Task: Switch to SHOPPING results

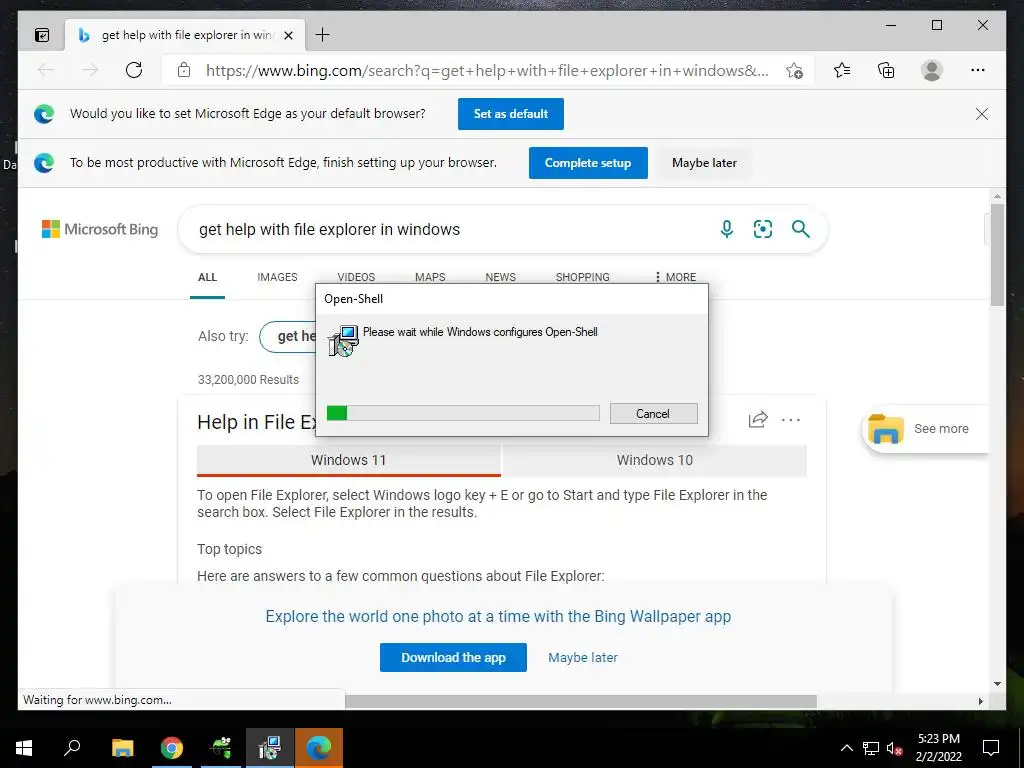Action: (x=583, y=278)
